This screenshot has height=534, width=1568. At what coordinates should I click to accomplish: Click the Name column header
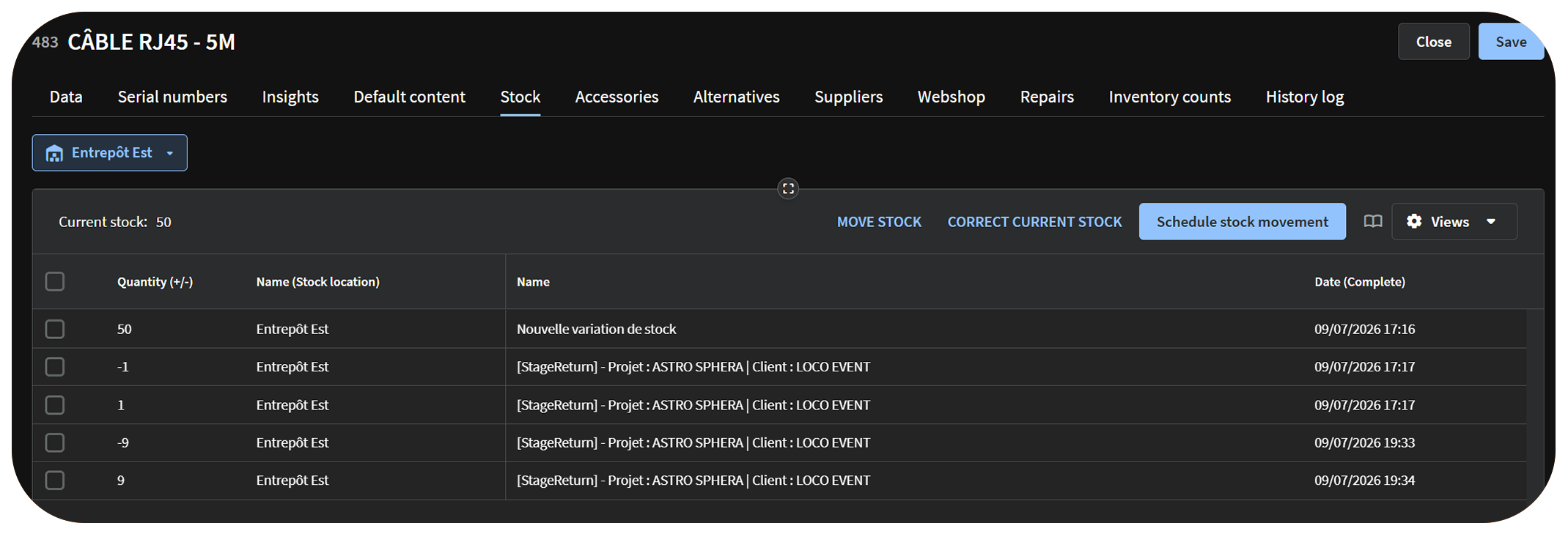[533, 282]
